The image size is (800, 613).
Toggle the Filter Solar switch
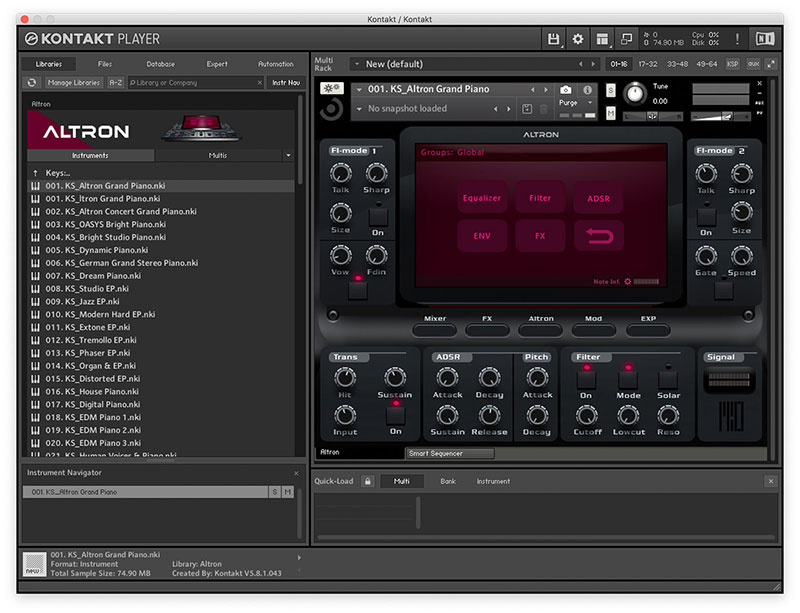point(668,379)
